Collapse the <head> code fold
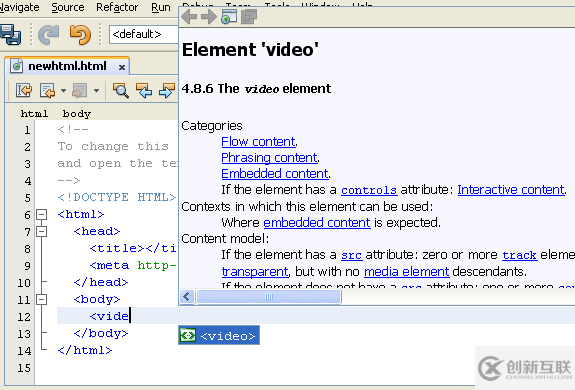The height and width of the screenshot is (390, 575). (x=42, y=232)
